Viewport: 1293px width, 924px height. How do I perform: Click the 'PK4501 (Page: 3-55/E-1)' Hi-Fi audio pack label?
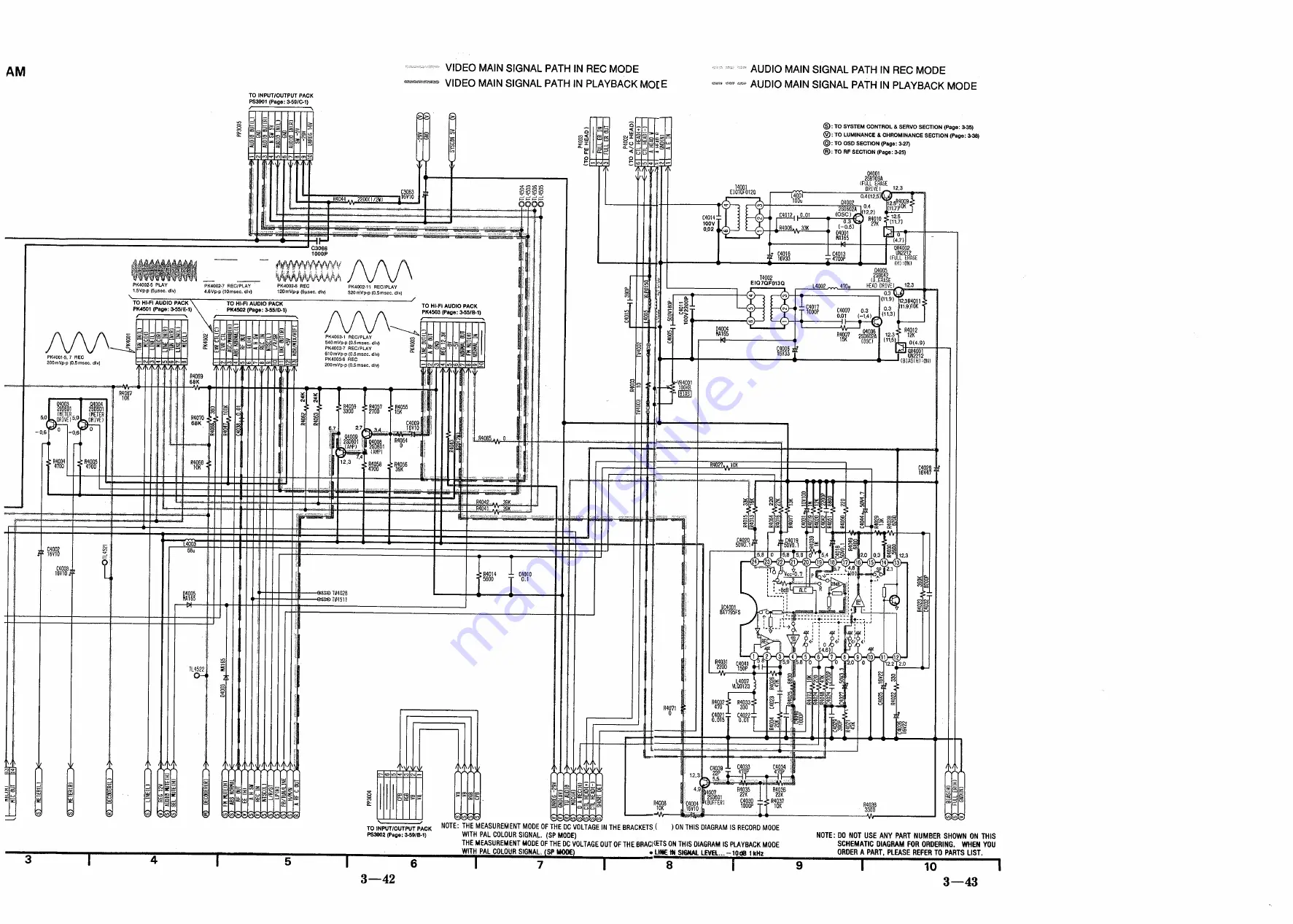click(162, 309)
